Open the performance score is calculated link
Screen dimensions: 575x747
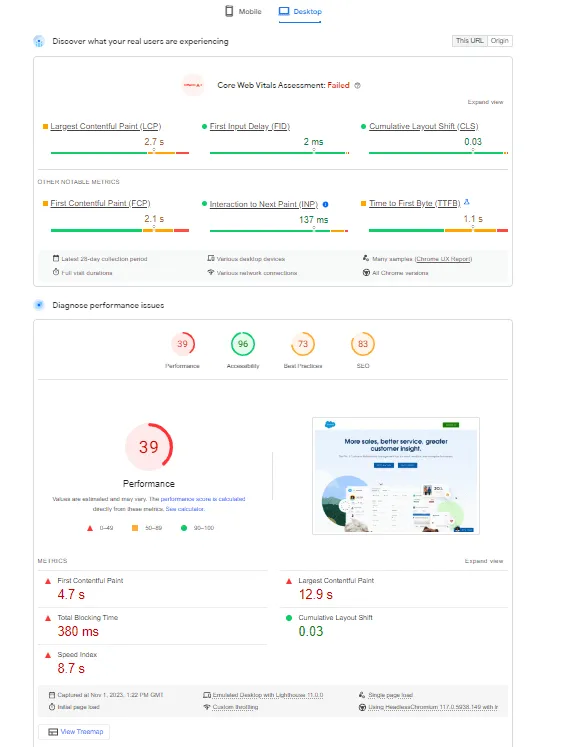click(203, 499)
